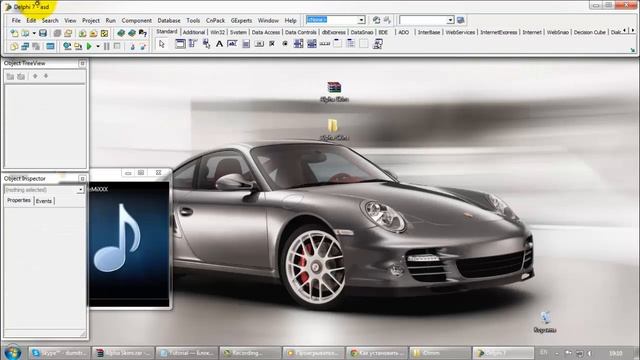Select the arrow pointer in component palette
The image size is (640, 360).
pyautogui.click(x=162, y=44)
